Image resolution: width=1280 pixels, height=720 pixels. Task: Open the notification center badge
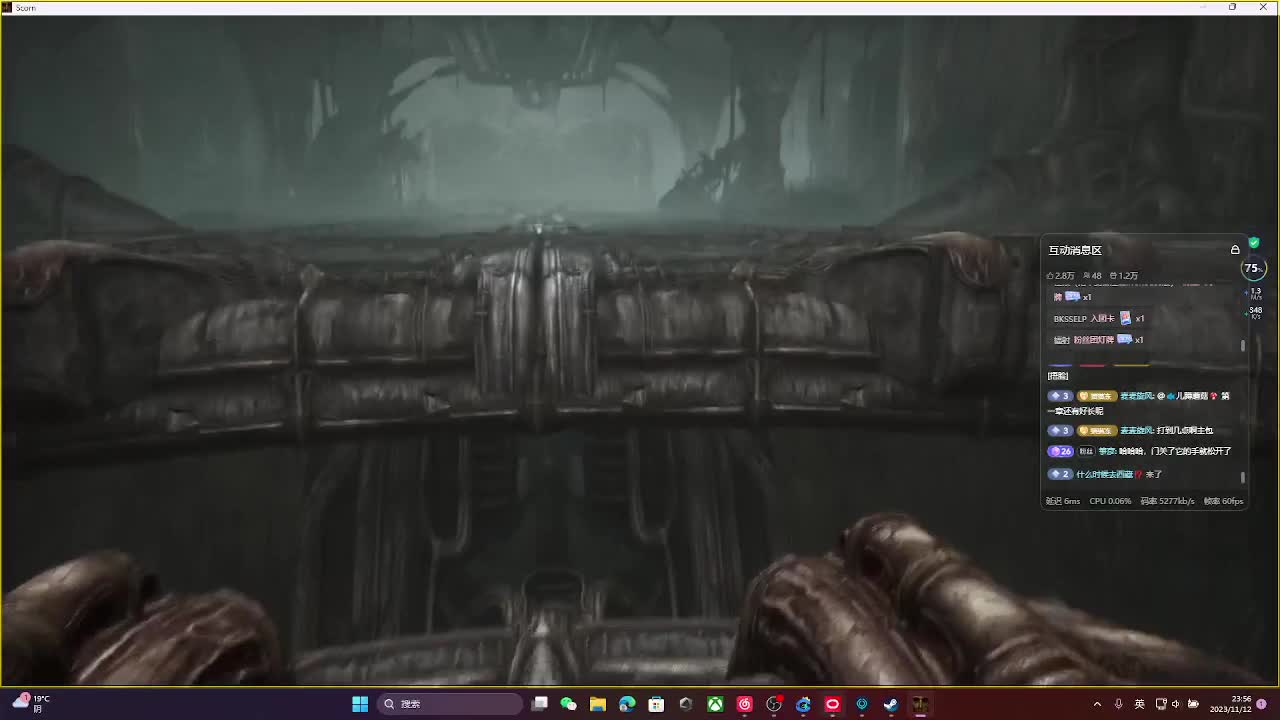point(1262,704)
